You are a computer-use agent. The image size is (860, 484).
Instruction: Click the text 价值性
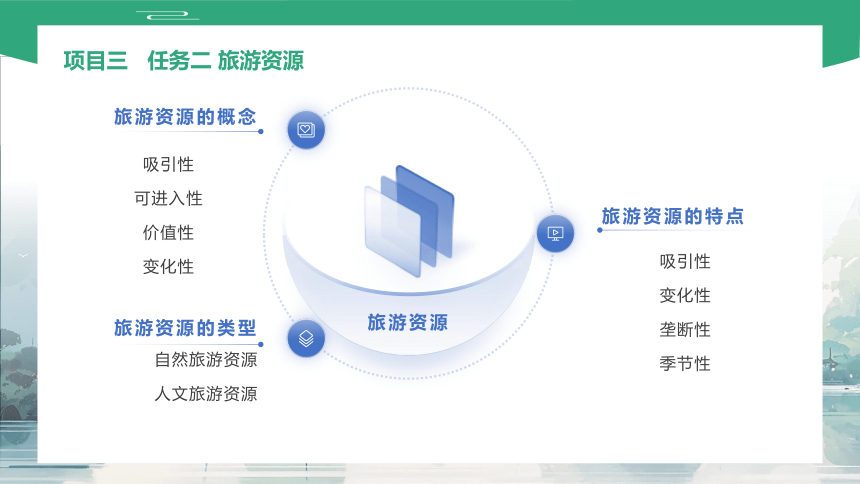coord(168,233)
